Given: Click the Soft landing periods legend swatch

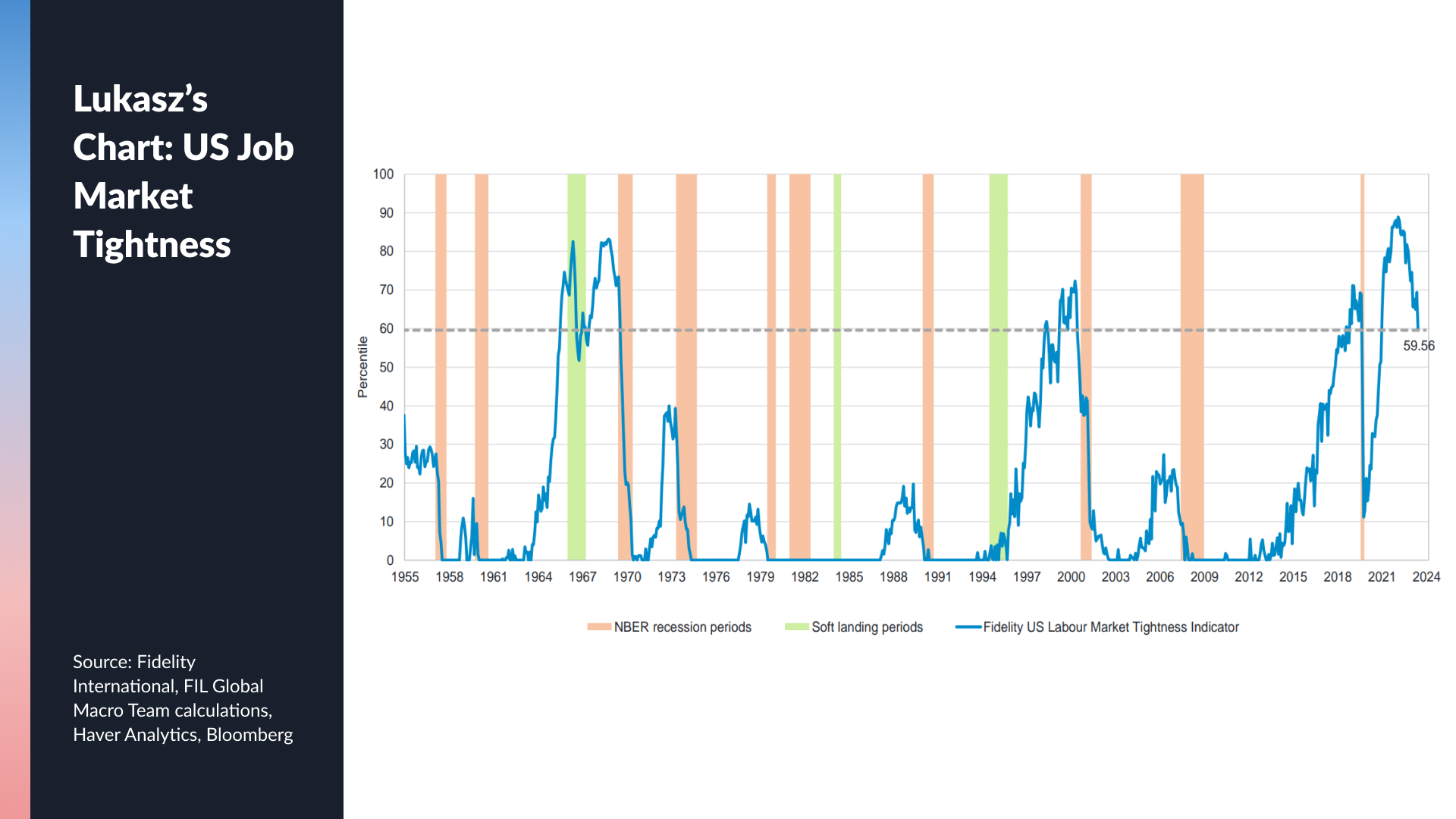Looking at the screenshot, I should tap(796, 627).
